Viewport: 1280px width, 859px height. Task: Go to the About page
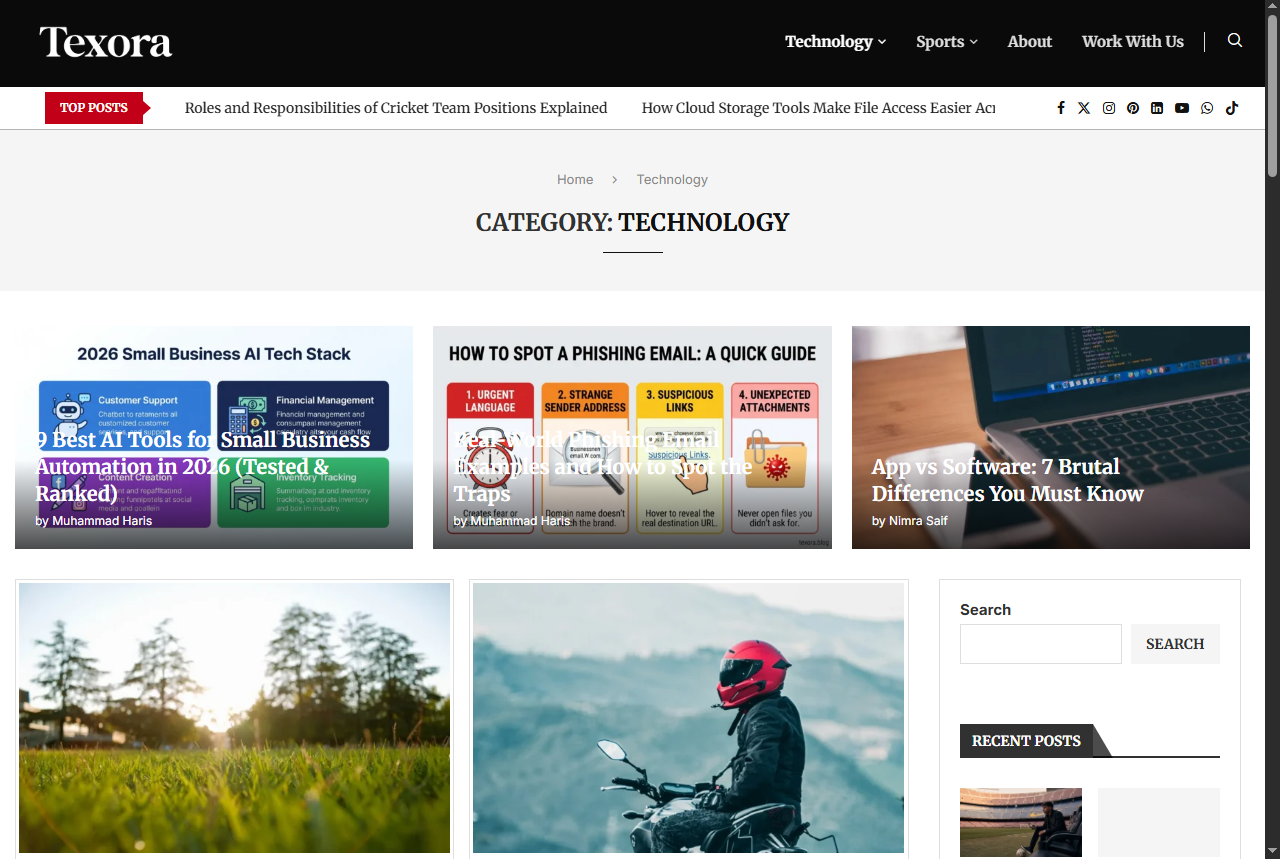click(1030, 41)
